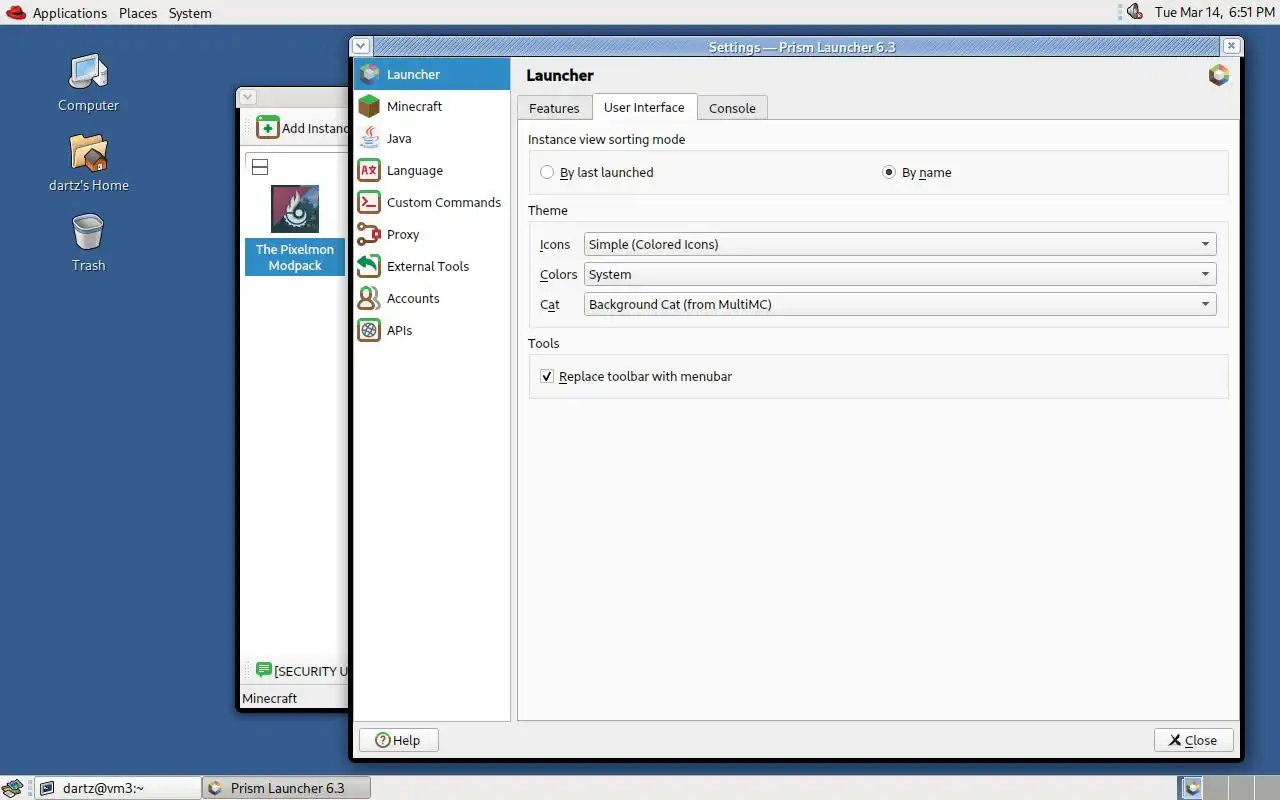Click the date and time in top panel

click(1214, 12)
